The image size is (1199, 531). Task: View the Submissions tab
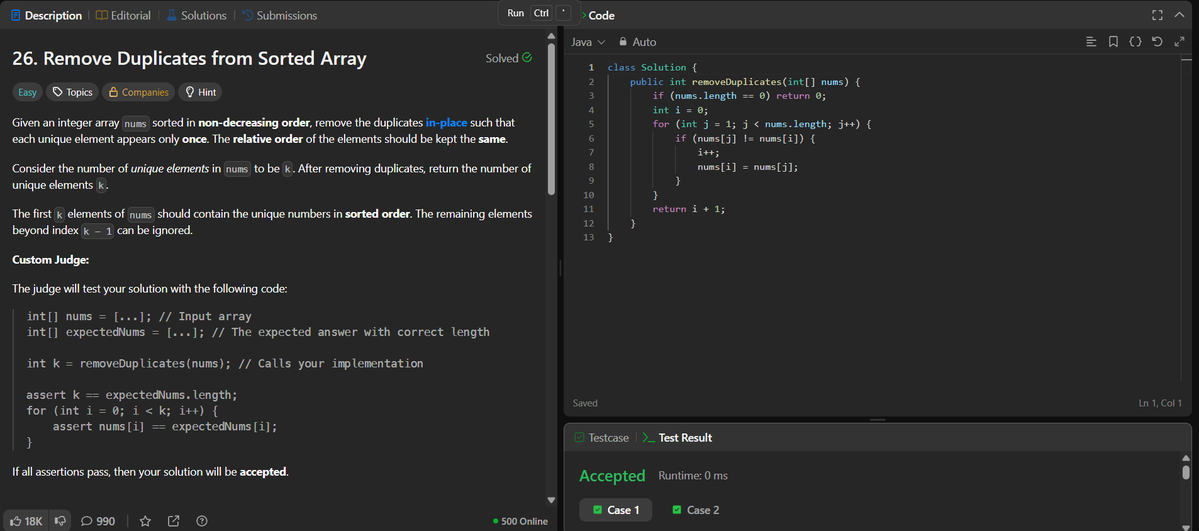[279, 15]
